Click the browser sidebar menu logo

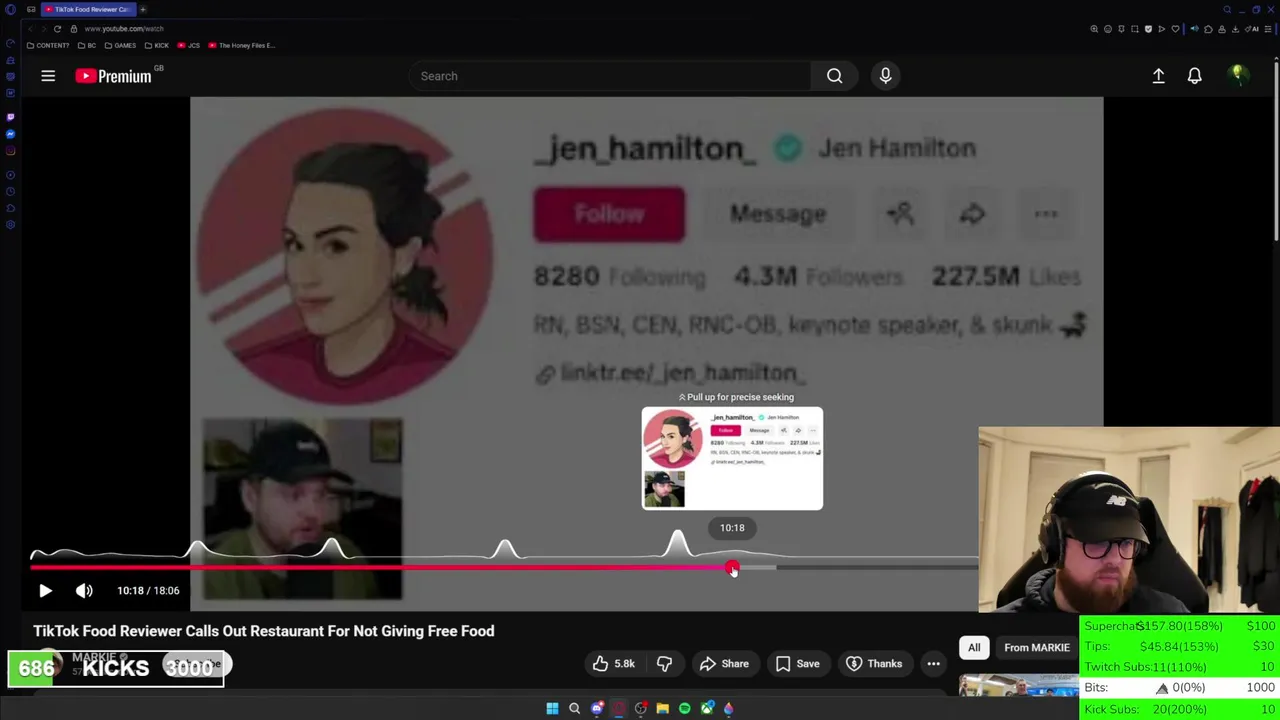[10, 9]
